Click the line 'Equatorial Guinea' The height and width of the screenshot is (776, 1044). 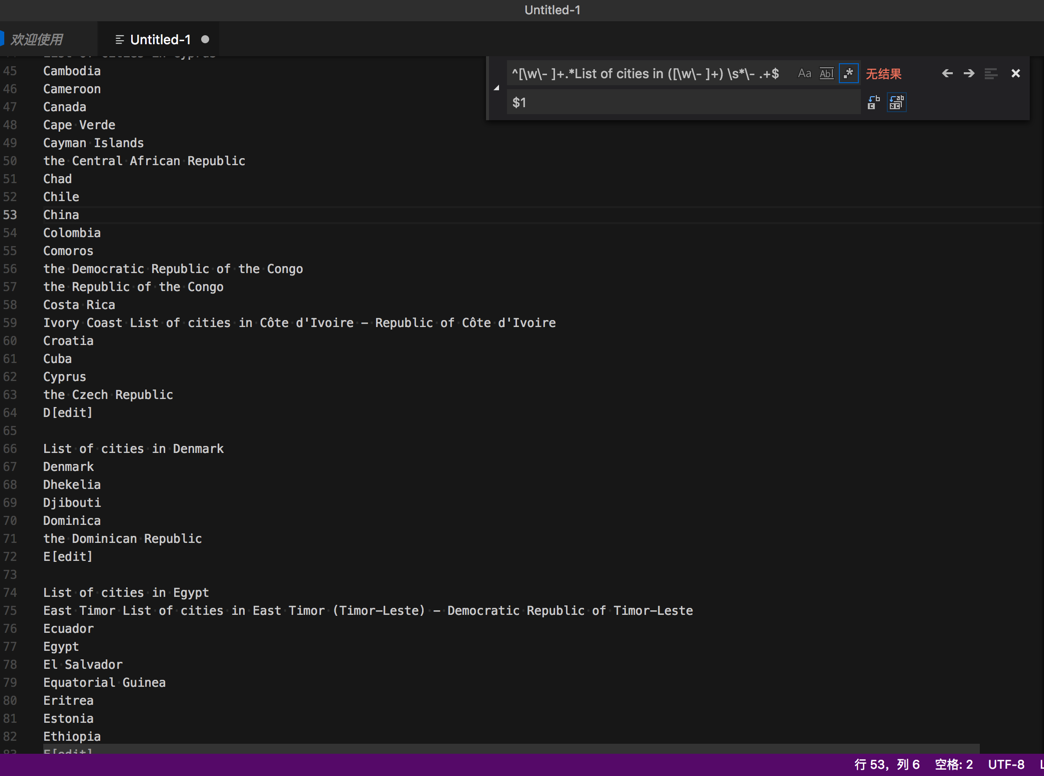tap(105, 682)
